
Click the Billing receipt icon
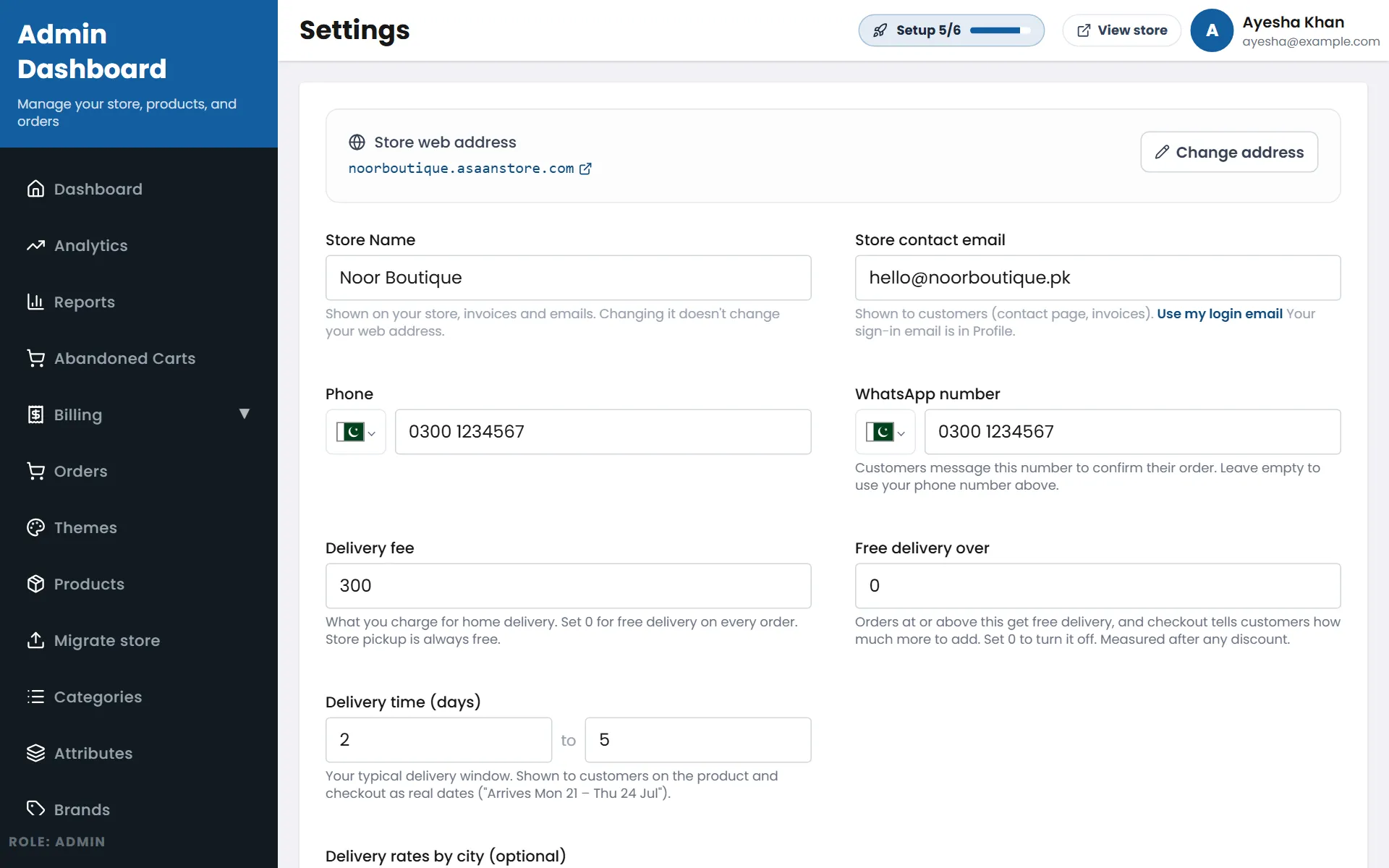(x=35, y=414)
